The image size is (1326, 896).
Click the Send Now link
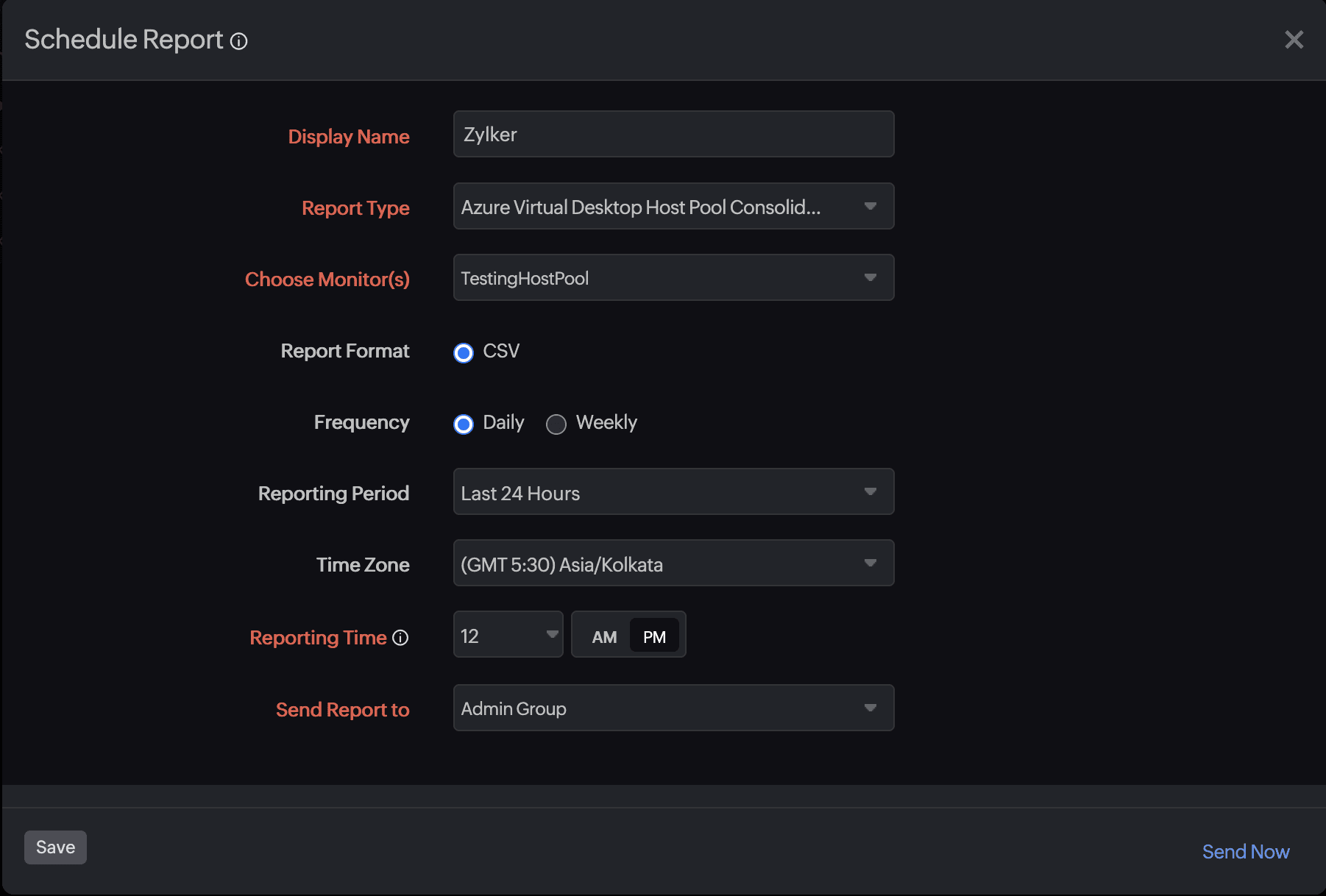[1245, 852]
